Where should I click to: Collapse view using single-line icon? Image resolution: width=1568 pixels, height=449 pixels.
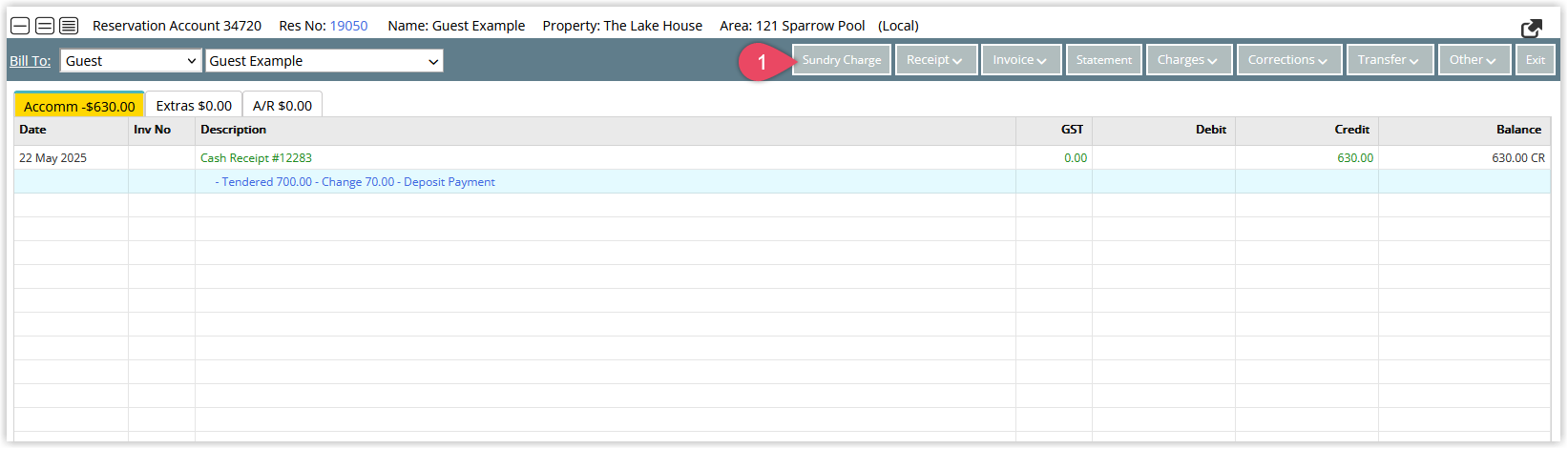tap(20, 26)
